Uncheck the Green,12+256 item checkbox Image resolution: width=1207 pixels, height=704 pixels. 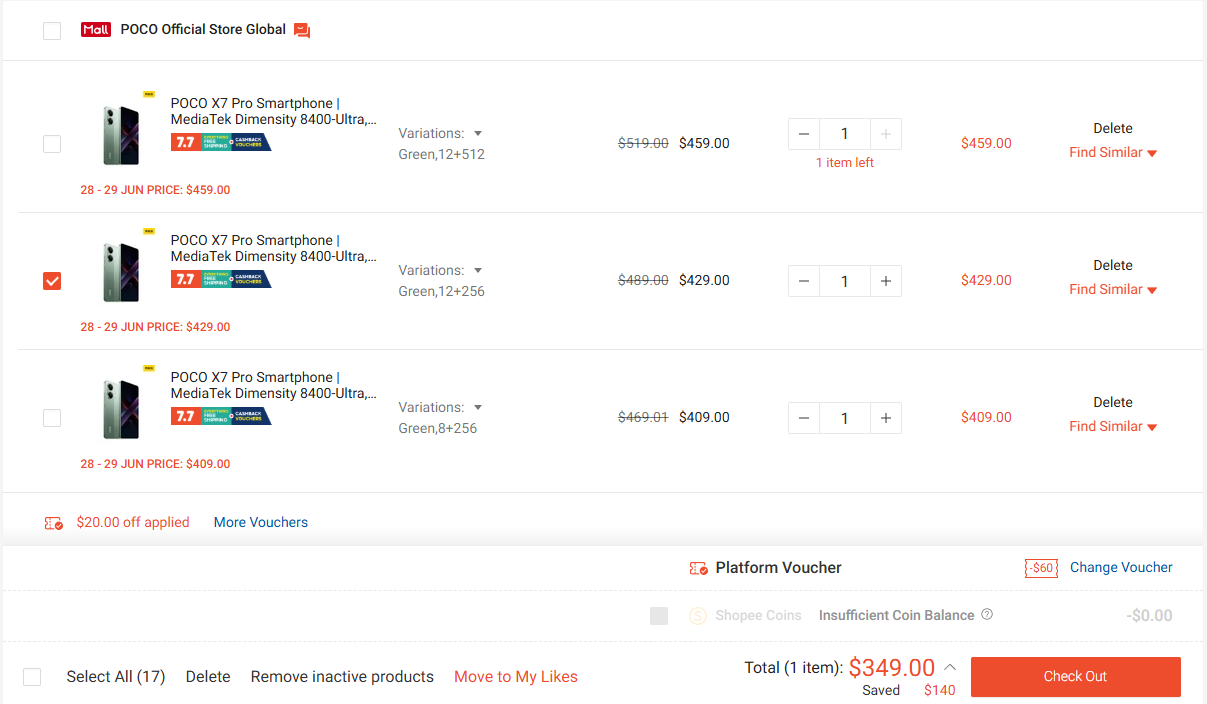coord(52,281)
